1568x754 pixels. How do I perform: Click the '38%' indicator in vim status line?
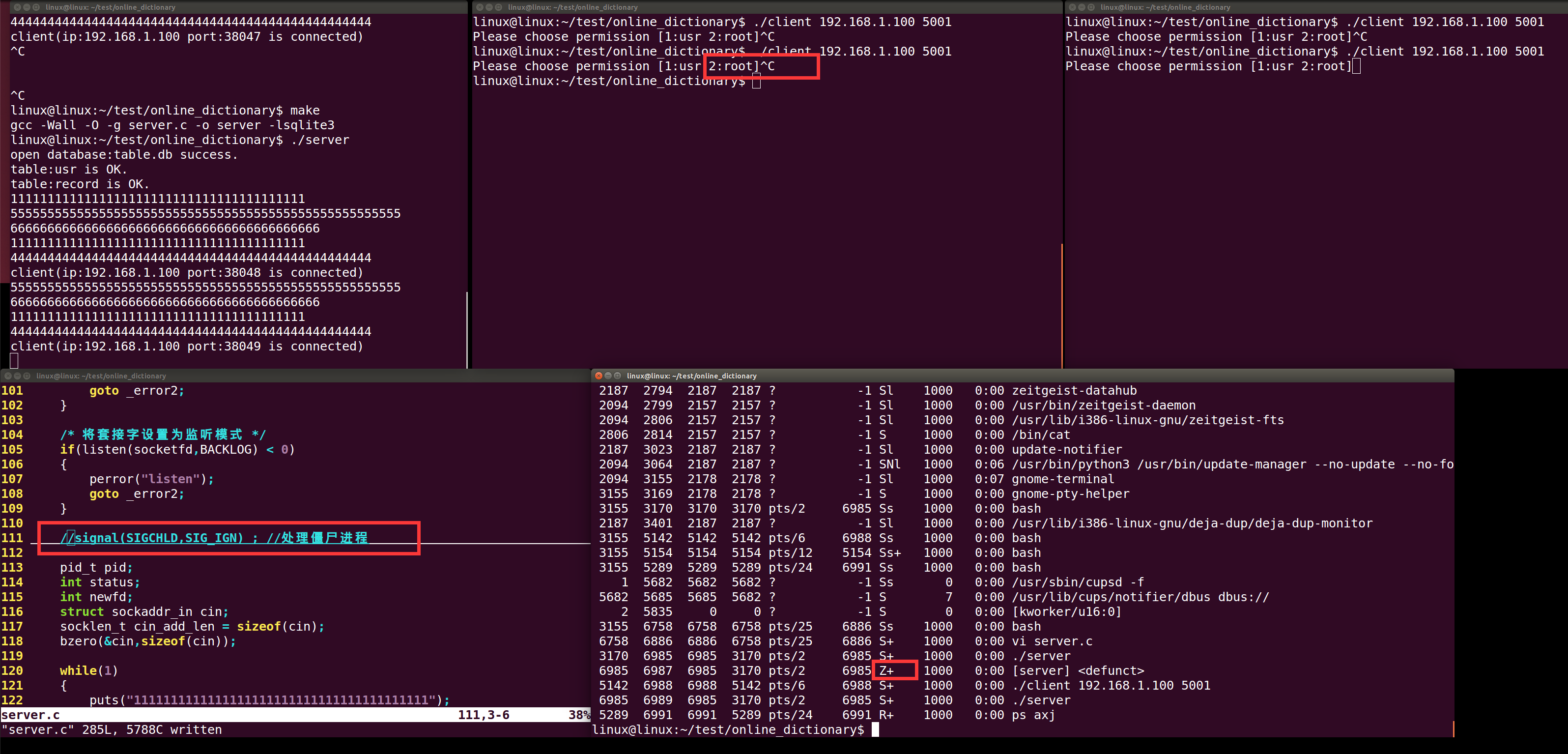coord(579,715)
